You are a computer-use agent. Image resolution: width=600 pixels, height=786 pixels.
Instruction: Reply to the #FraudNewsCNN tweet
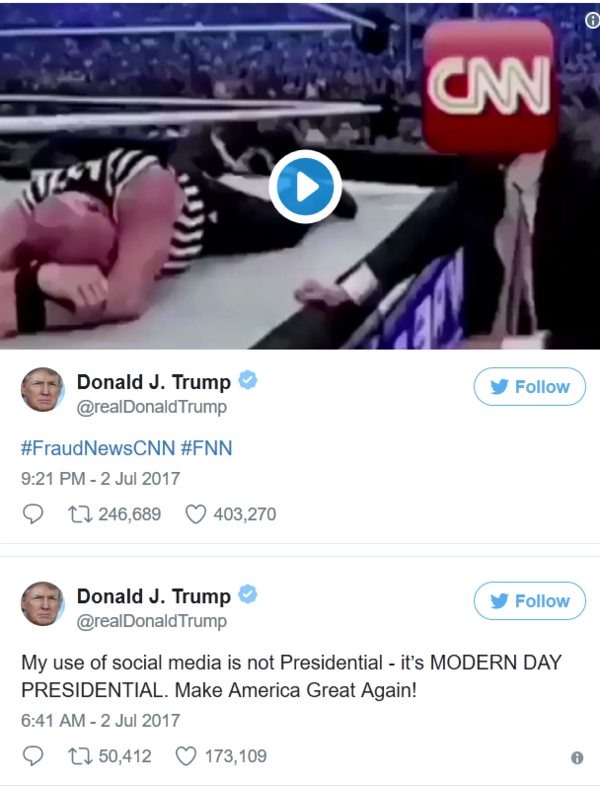(33, 514)
